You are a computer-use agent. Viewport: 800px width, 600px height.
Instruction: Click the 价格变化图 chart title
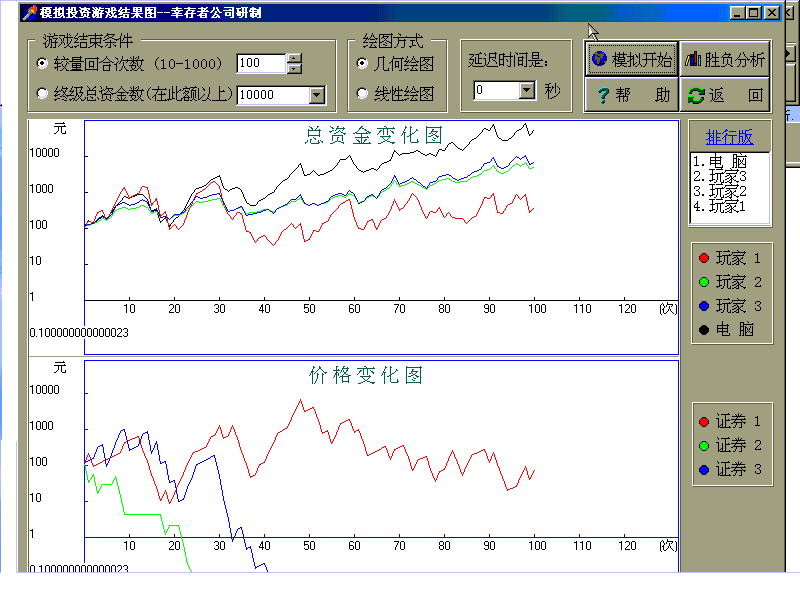click(365, 375)
